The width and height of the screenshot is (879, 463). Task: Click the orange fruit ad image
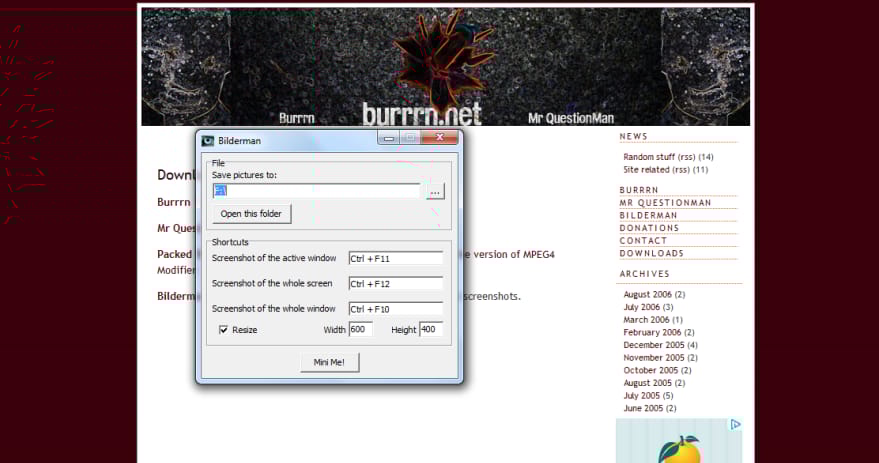[679, 441]
